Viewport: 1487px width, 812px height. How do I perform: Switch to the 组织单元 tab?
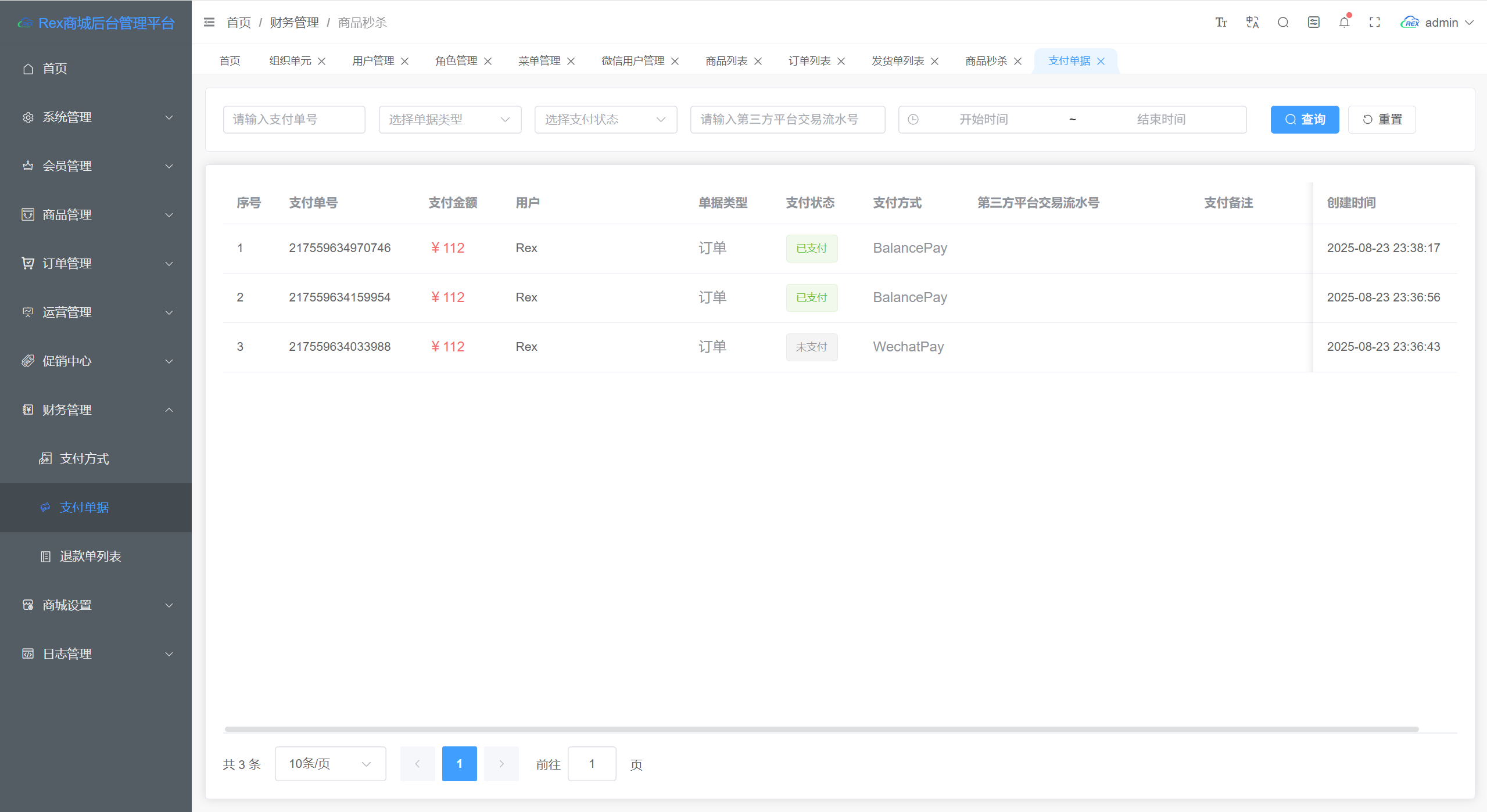click(x=290, y=61)
